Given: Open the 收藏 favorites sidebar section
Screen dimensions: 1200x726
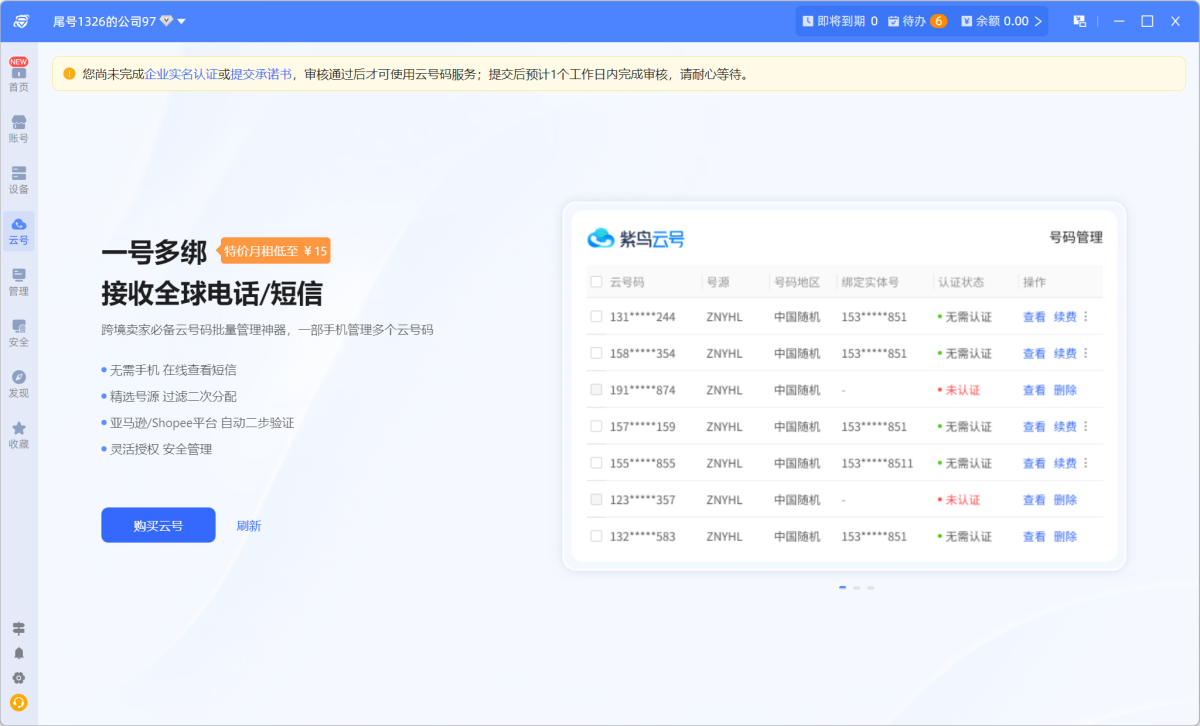Looking at the screenshot, I should pos(19,435).
